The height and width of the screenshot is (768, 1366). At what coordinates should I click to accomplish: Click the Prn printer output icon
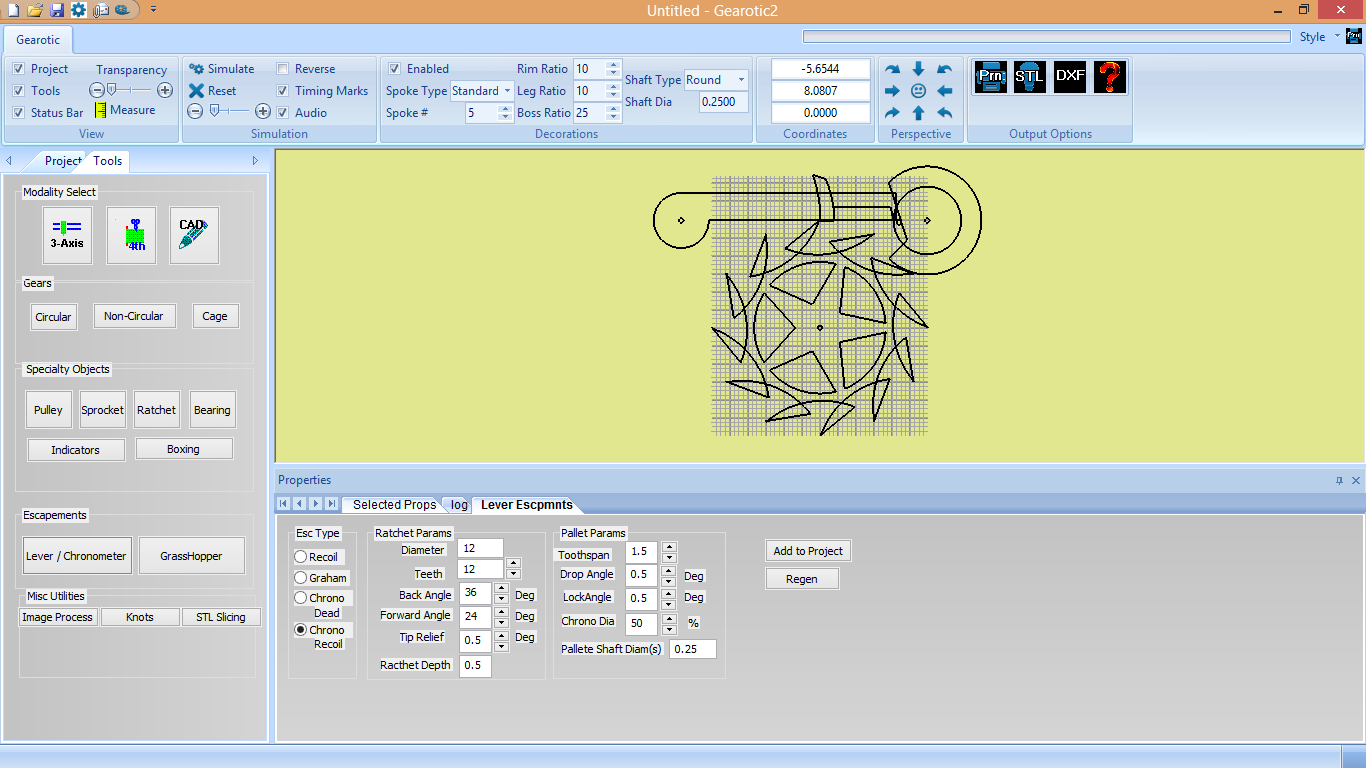tap(990, 77)
